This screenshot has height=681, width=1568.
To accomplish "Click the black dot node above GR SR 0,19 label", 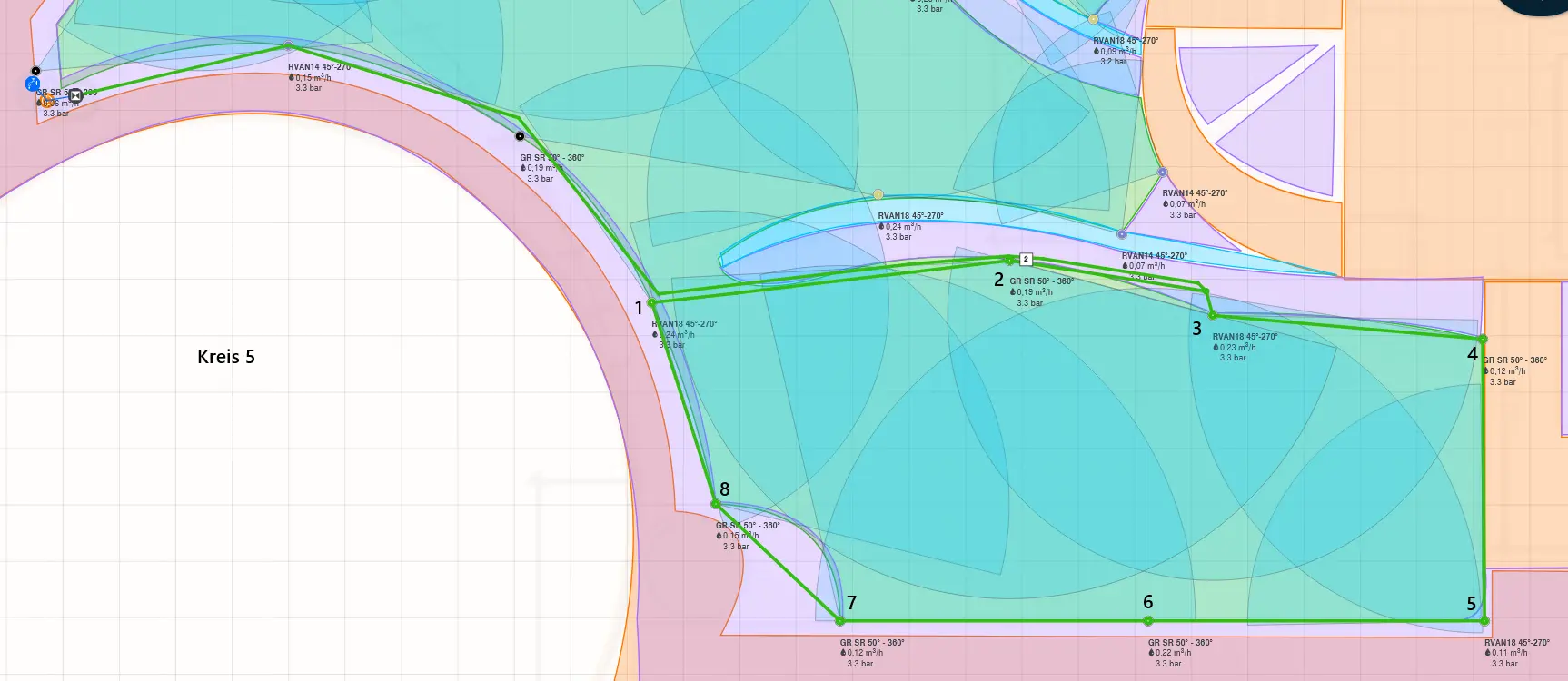I will [x=520, y=136].
